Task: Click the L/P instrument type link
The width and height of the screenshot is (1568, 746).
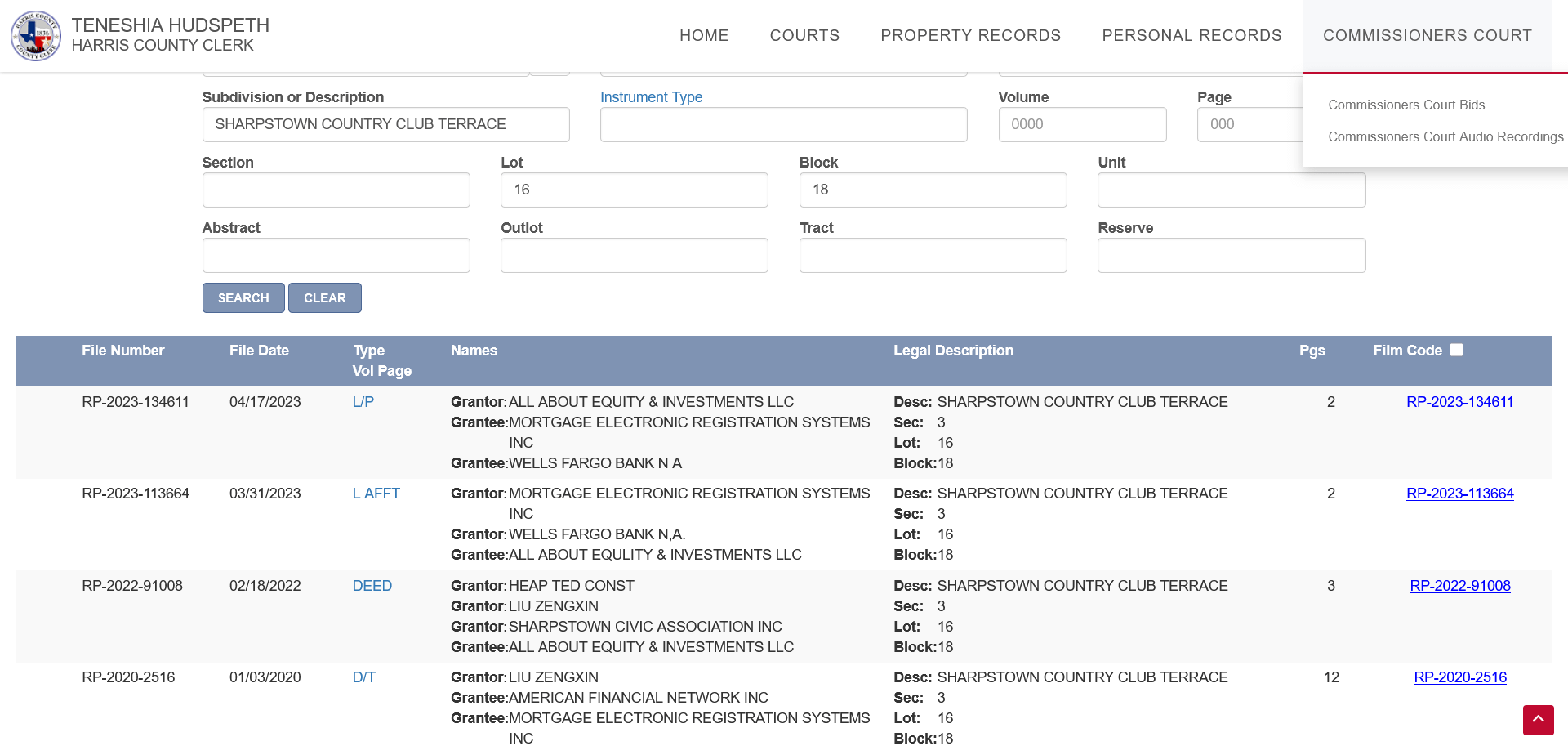Action: [x=363, y=402]
